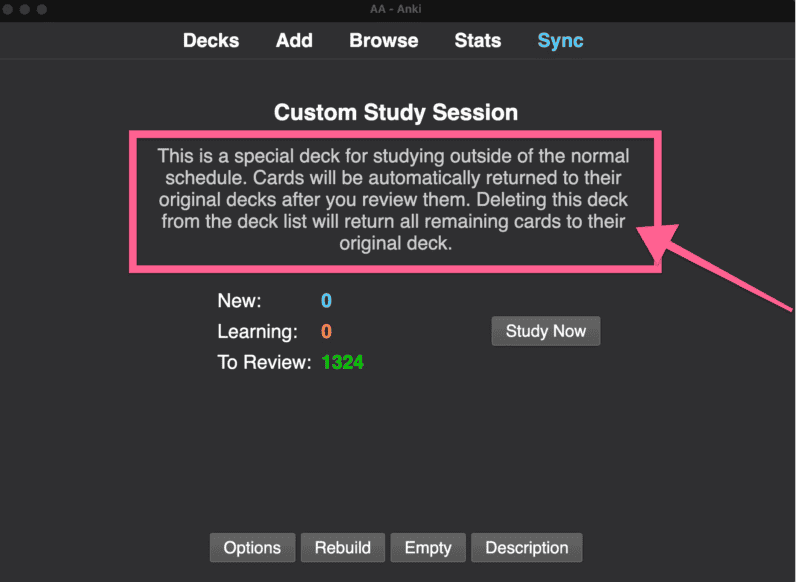
Task: Click the green 1324 review count
Action: (x=342, y=362)
